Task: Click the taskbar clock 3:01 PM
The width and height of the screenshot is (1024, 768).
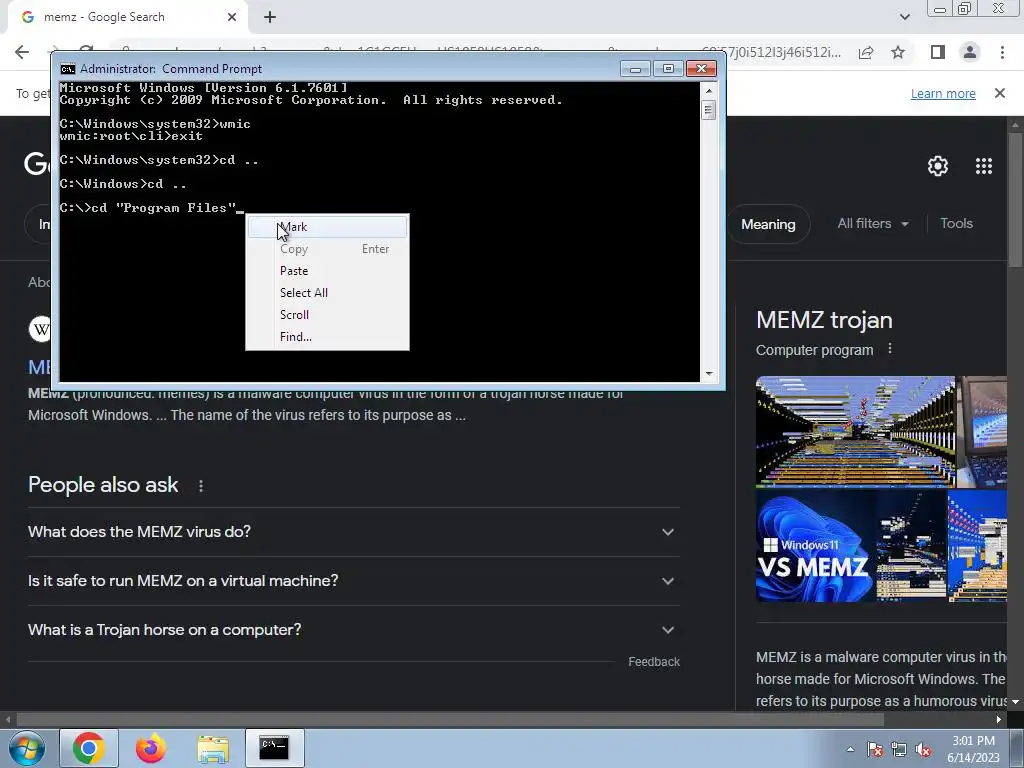Action: click(x=973, y=749)
